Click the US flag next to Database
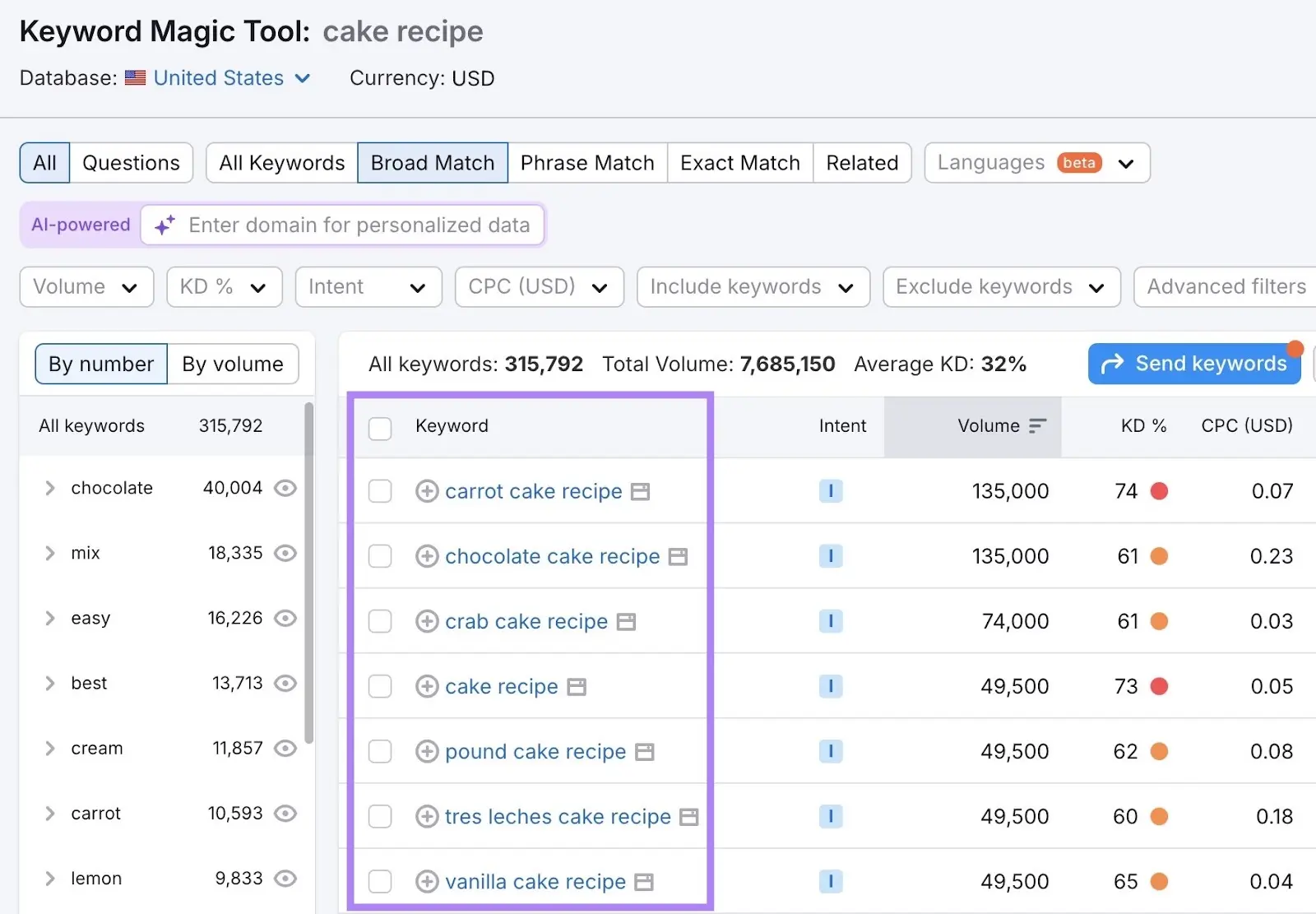The height and width of the screenshot is (914, 1316). (134, 77)
